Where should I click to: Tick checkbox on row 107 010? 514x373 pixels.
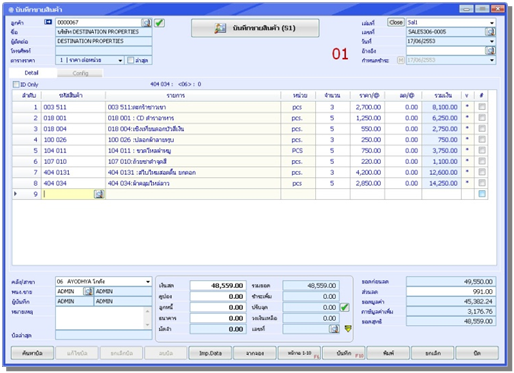482,161
